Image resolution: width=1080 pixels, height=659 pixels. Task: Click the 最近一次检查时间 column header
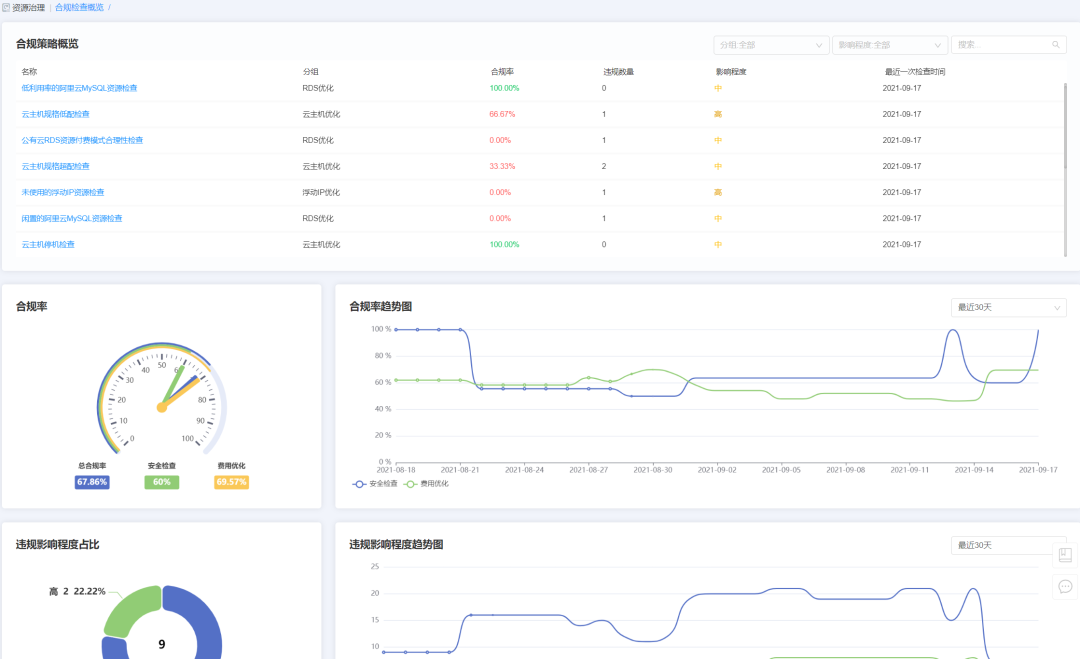click(915, 72)
